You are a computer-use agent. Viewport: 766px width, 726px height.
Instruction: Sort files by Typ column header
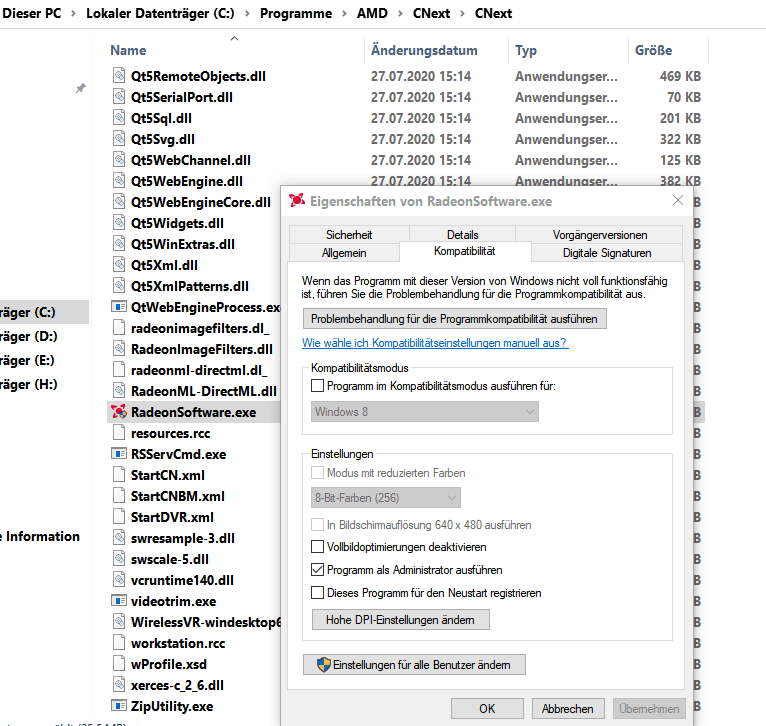pyautogui.click(x=526, y=50)
